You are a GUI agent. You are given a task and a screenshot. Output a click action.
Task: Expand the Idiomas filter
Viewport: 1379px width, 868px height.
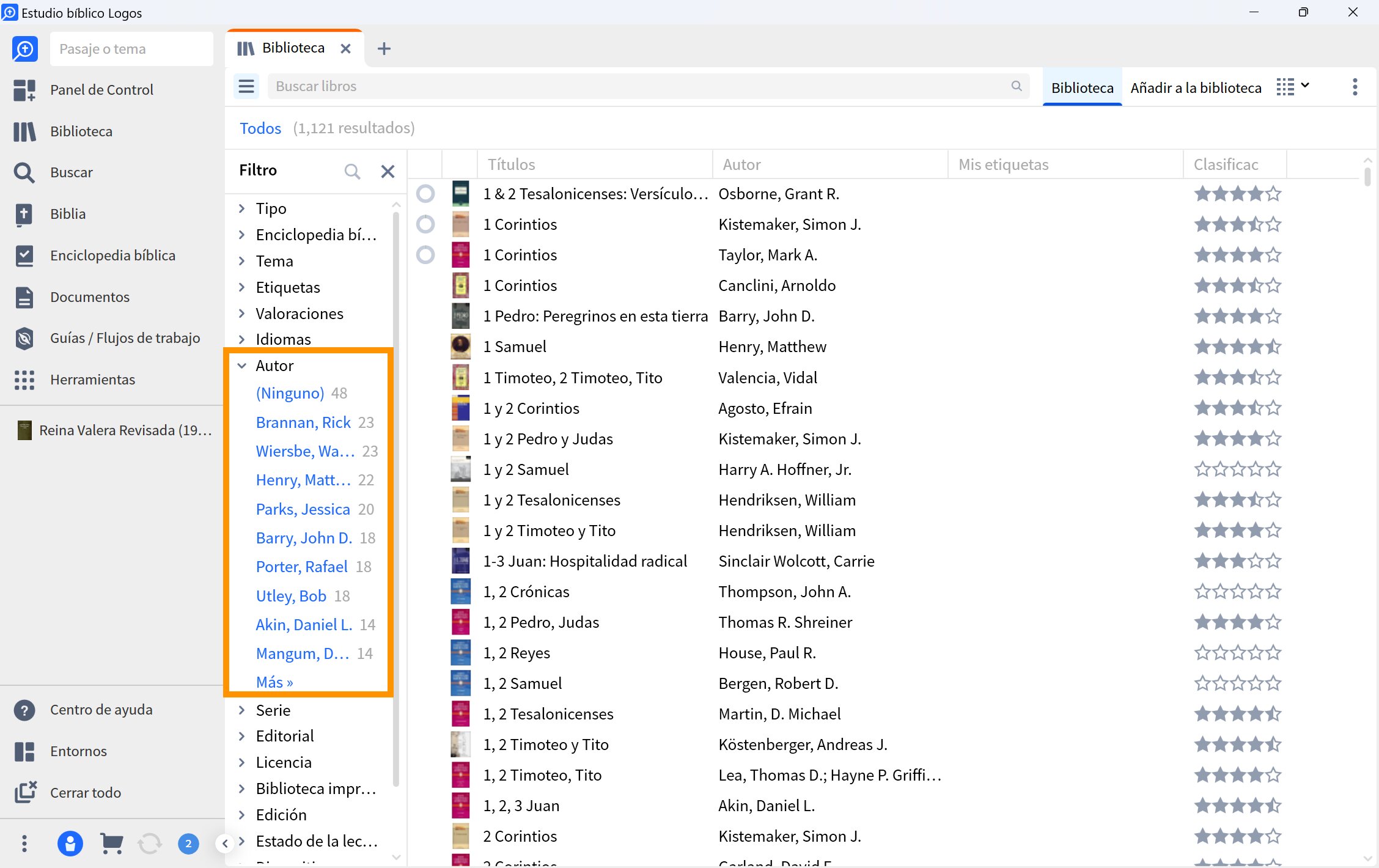242,339
